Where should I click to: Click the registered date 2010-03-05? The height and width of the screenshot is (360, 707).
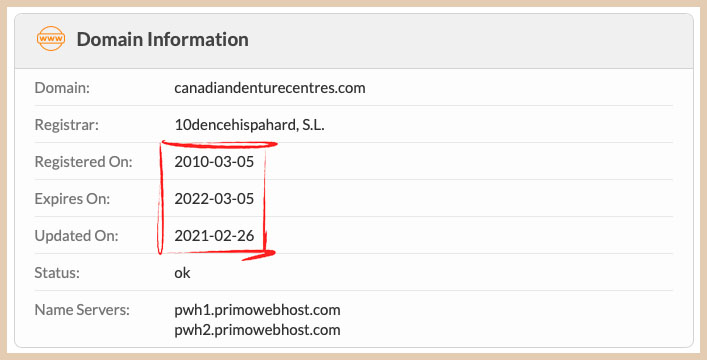[214, 162]
